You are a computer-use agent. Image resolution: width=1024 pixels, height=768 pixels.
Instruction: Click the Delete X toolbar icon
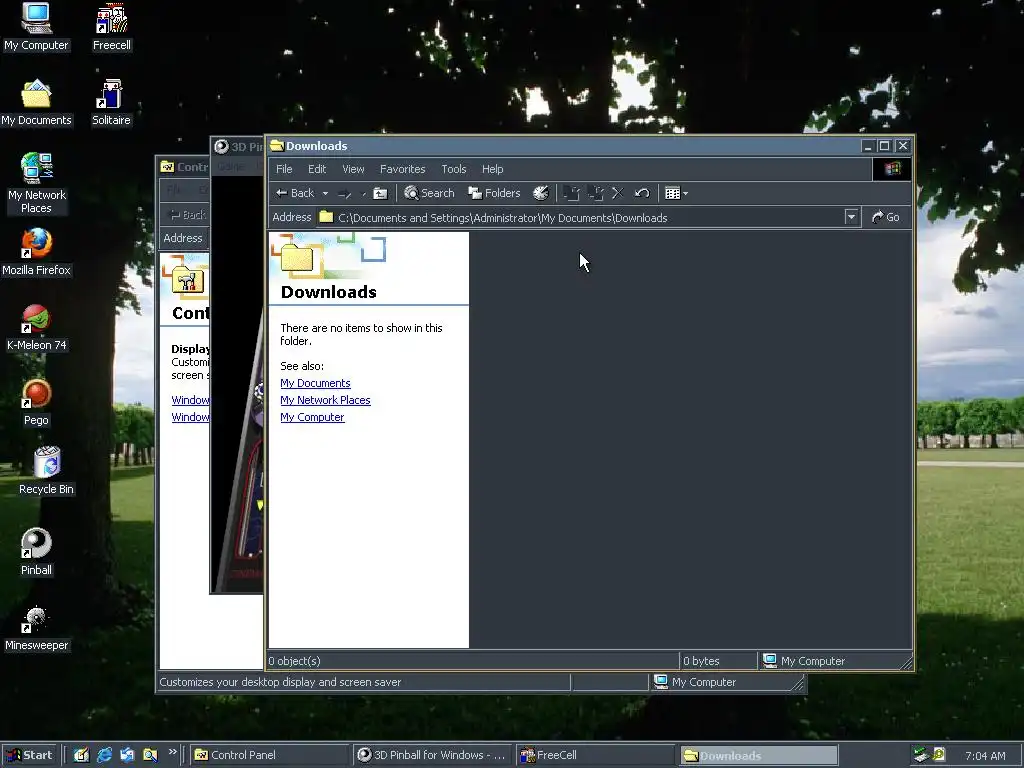(x=618, y=193)
